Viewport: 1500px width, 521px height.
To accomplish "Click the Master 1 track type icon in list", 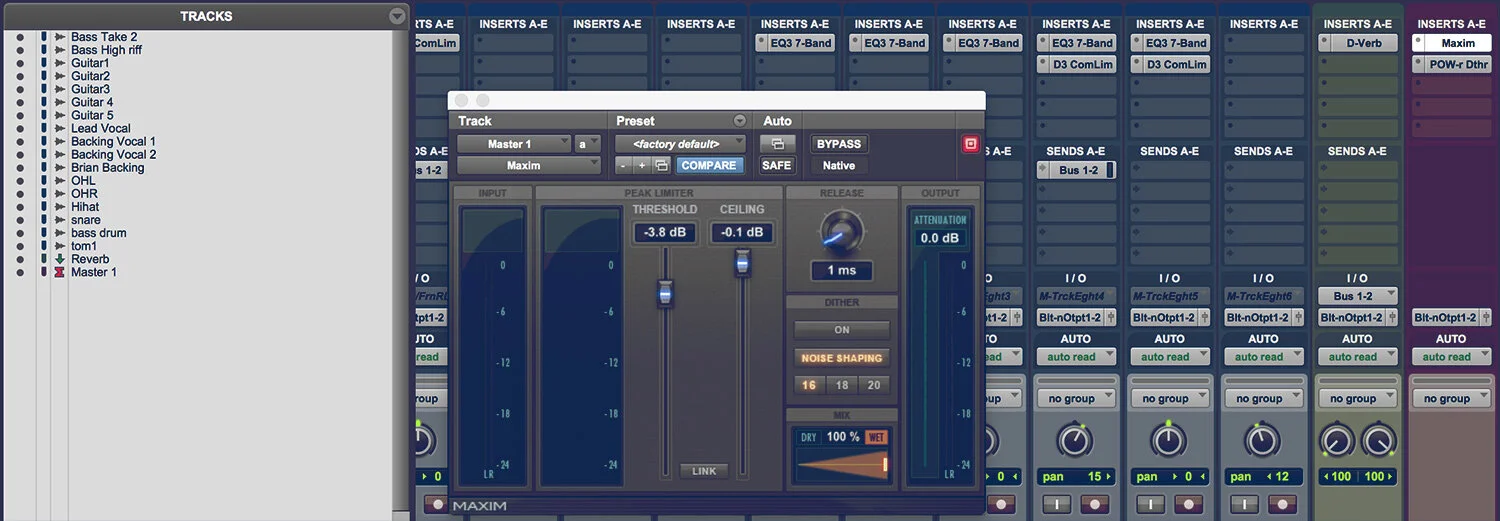I will coord(60,272).
